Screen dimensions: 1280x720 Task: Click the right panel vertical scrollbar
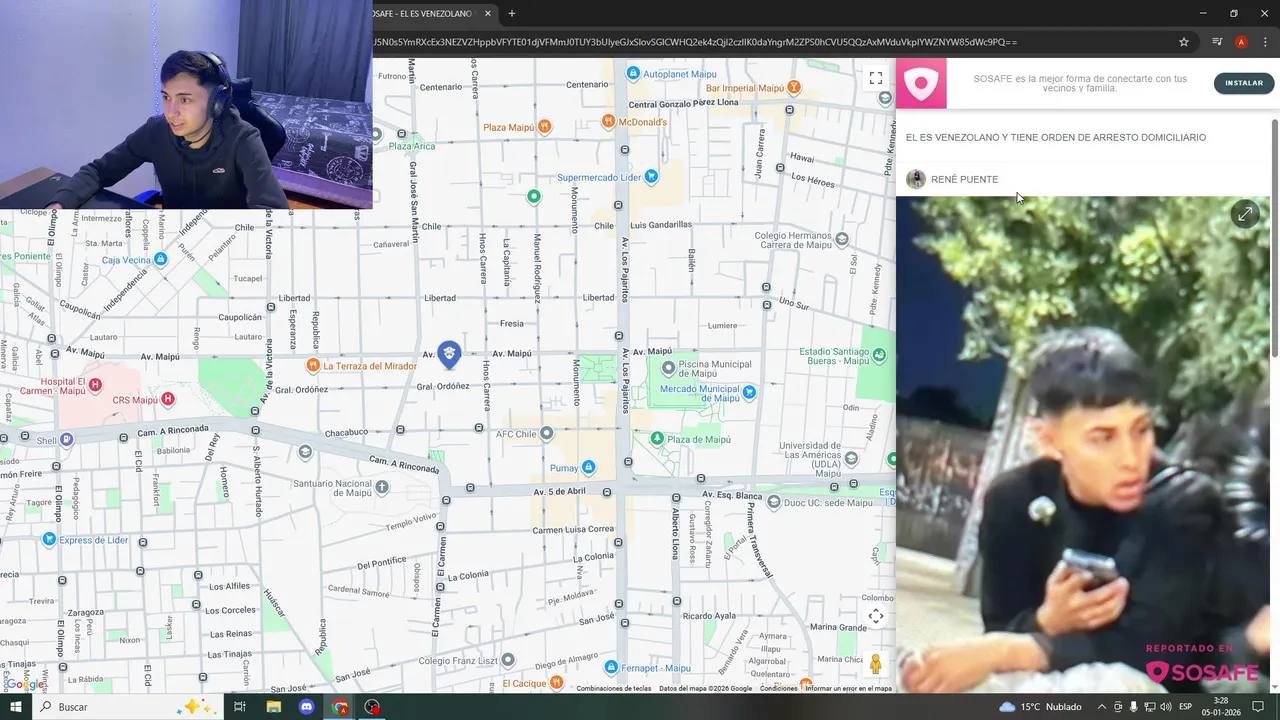click(1274, 240)
